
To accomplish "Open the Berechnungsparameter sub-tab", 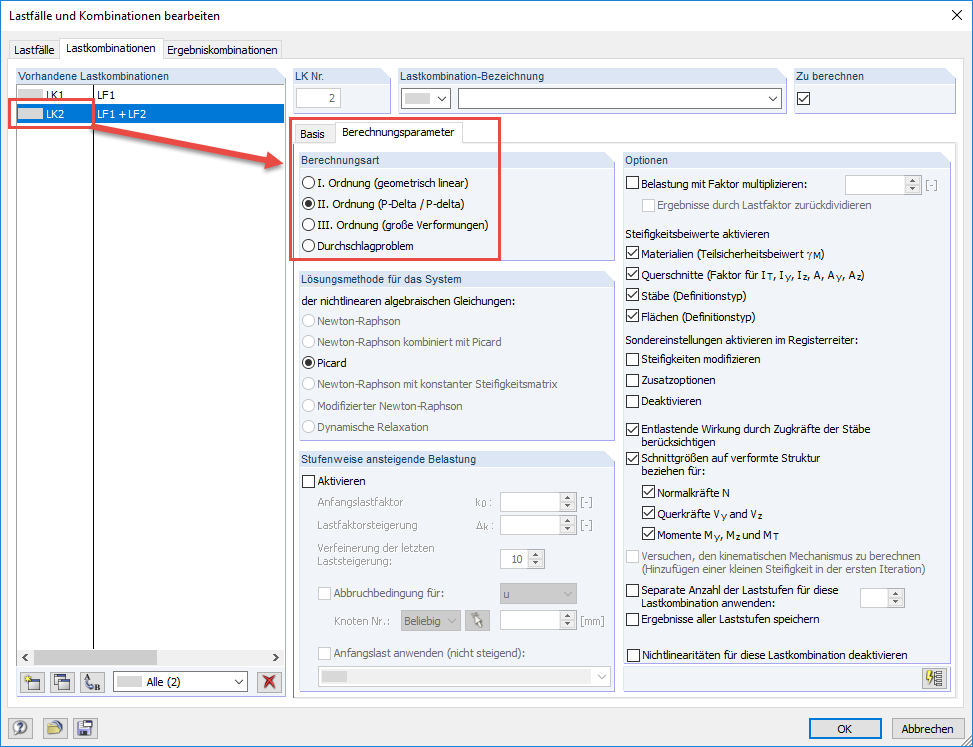I will [x=398, y=132].
